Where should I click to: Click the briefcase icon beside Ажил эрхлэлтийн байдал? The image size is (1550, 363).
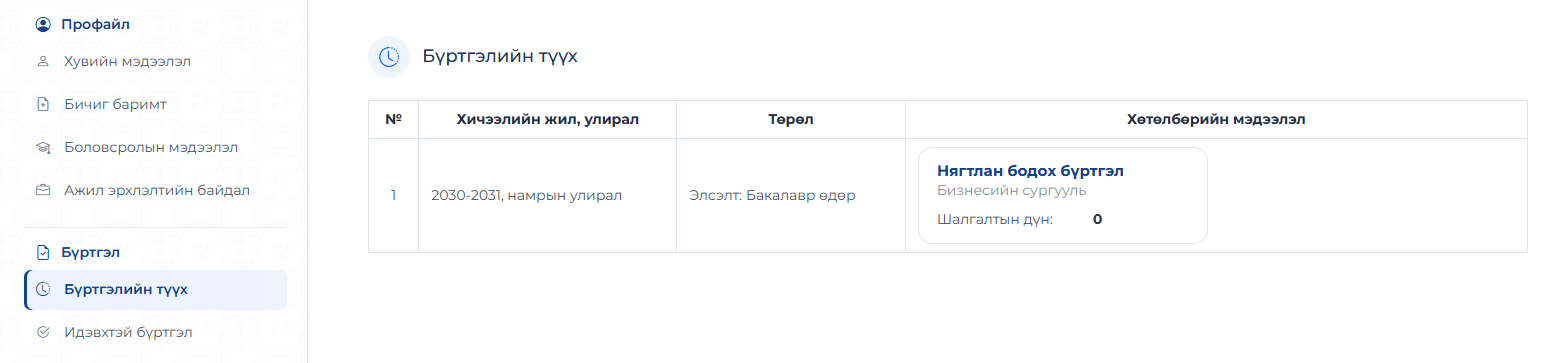[42, 190]
